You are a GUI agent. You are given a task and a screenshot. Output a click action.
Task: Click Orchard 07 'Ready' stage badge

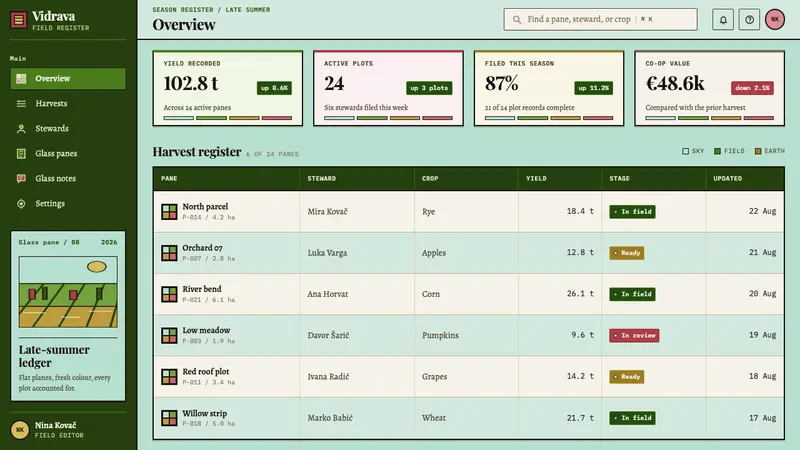(x=627, y=253)
